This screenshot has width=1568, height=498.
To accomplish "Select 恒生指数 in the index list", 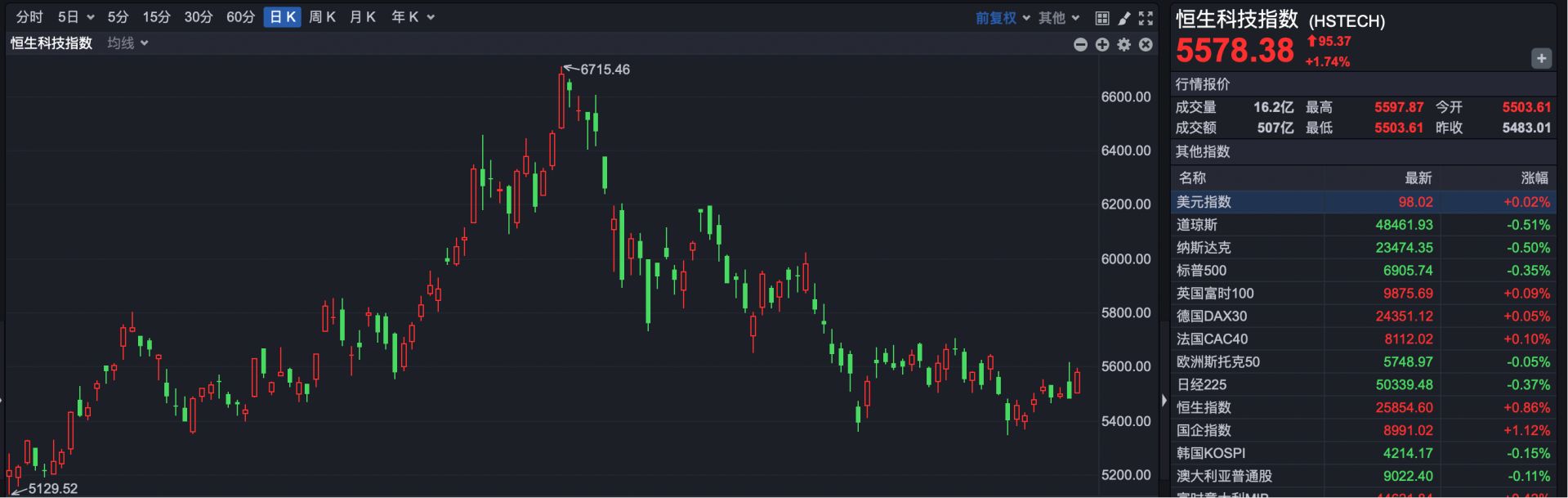I will pyautogui.click(x=1204, y=407).
